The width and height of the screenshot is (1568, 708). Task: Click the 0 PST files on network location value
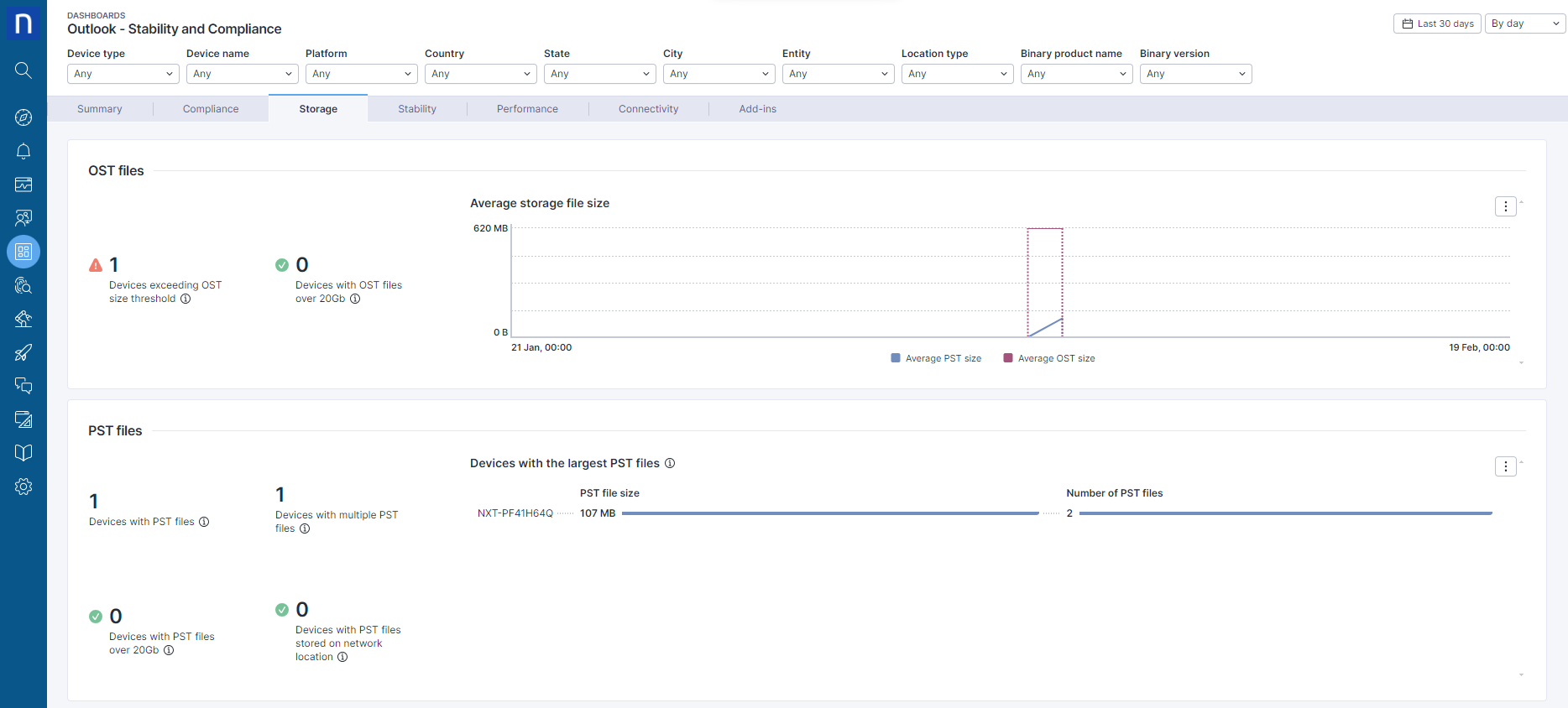pyautogui.click(x=302, y=610)
